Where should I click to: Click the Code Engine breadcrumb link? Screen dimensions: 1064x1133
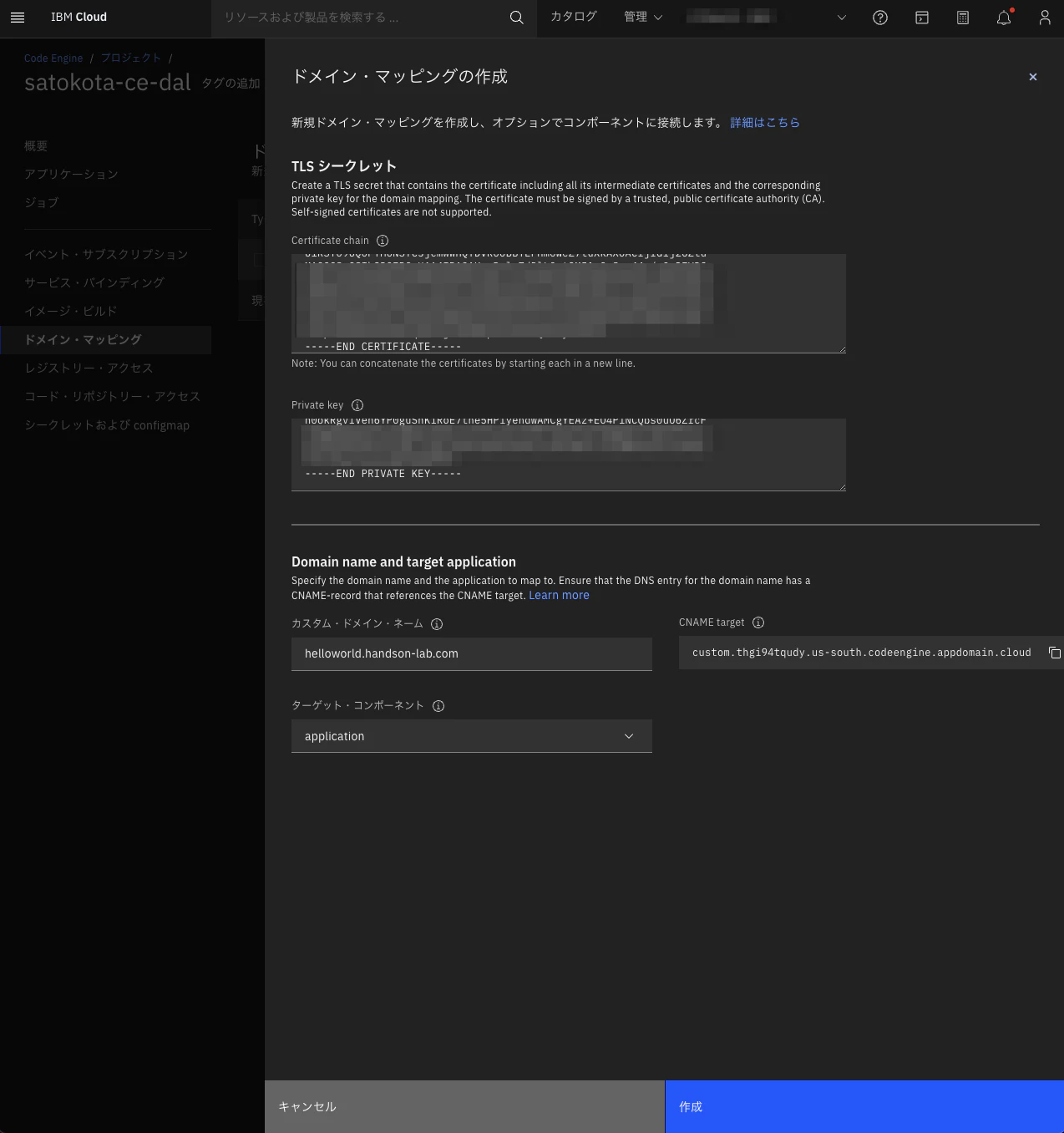click(53, 58)
